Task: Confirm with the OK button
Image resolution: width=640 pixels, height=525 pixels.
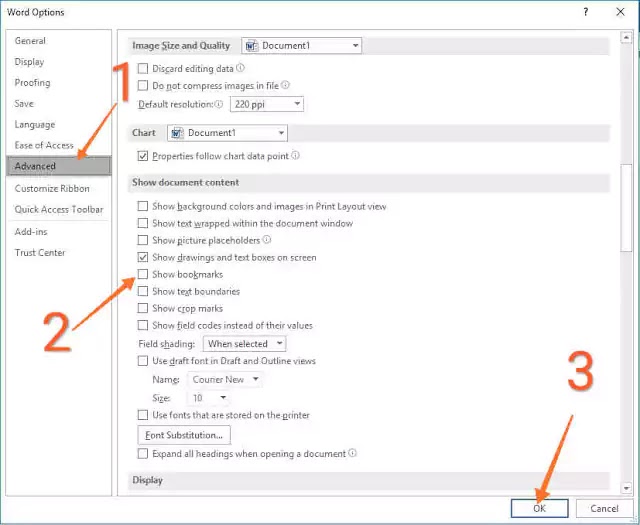Action: (x=539, y=508)
